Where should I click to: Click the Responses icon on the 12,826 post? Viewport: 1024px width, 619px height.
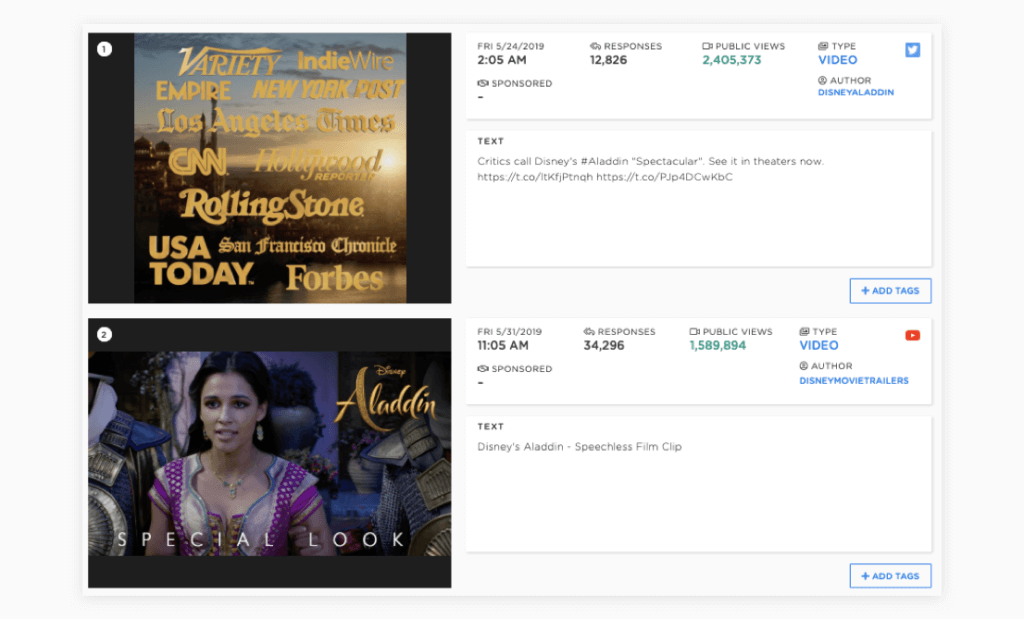click(x=595, y=46)
